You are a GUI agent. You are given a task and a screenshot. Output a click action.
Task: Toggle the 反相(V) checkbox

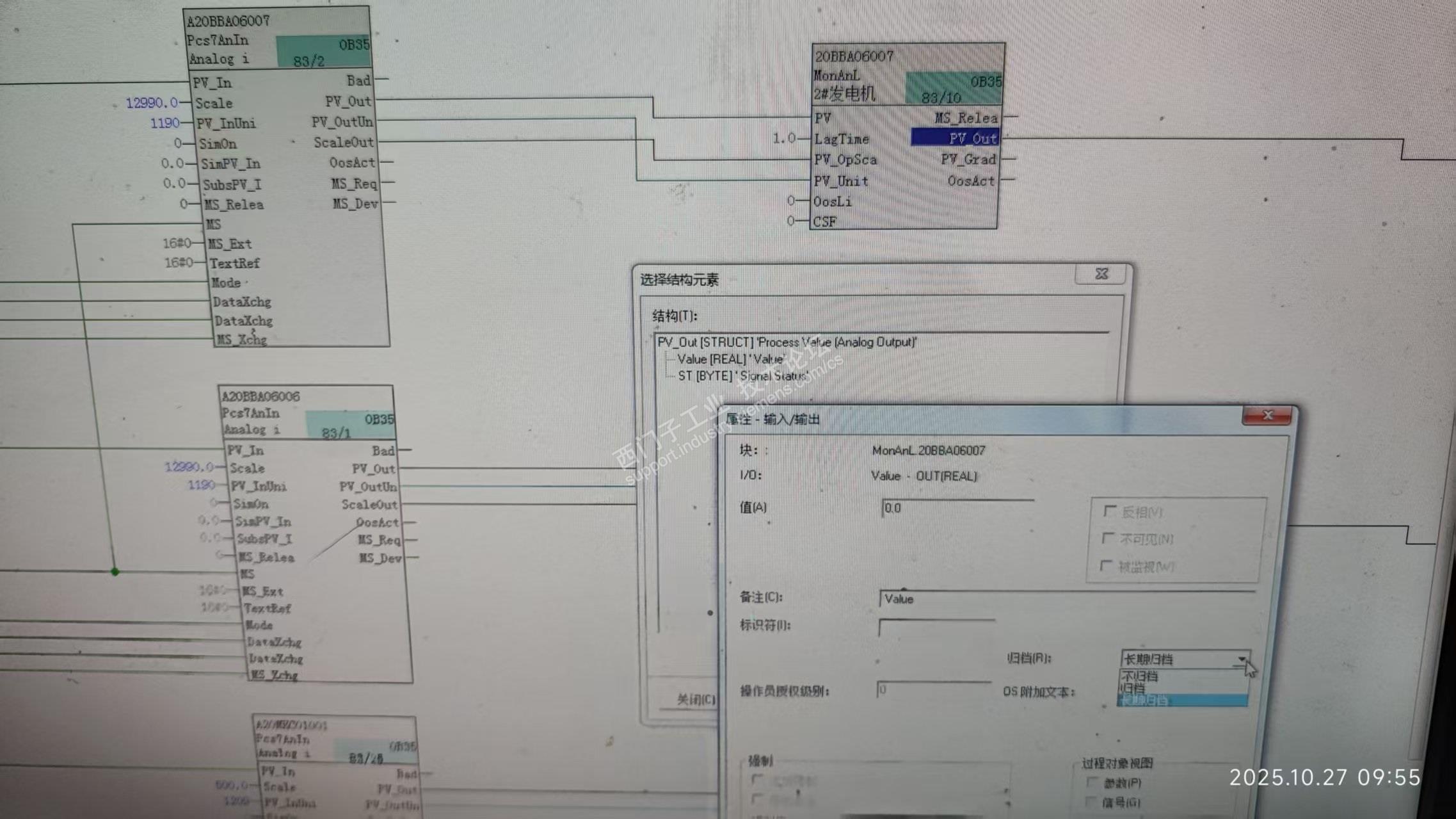[x=1109, y=511]
